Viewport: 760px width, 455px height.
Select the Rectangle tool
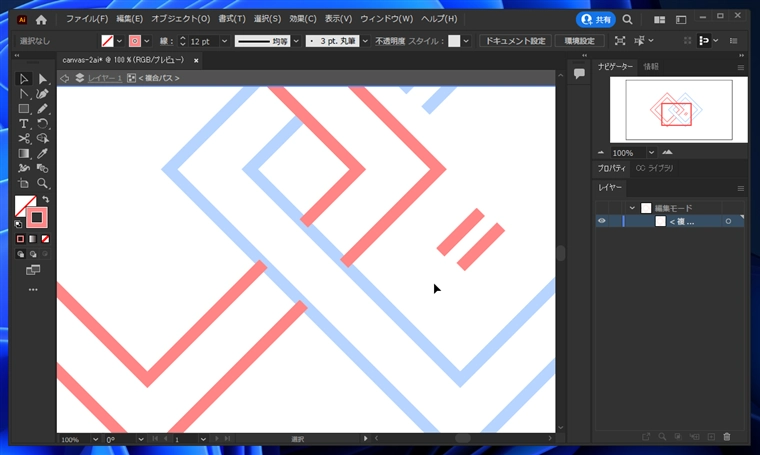(x=23, y=109)
